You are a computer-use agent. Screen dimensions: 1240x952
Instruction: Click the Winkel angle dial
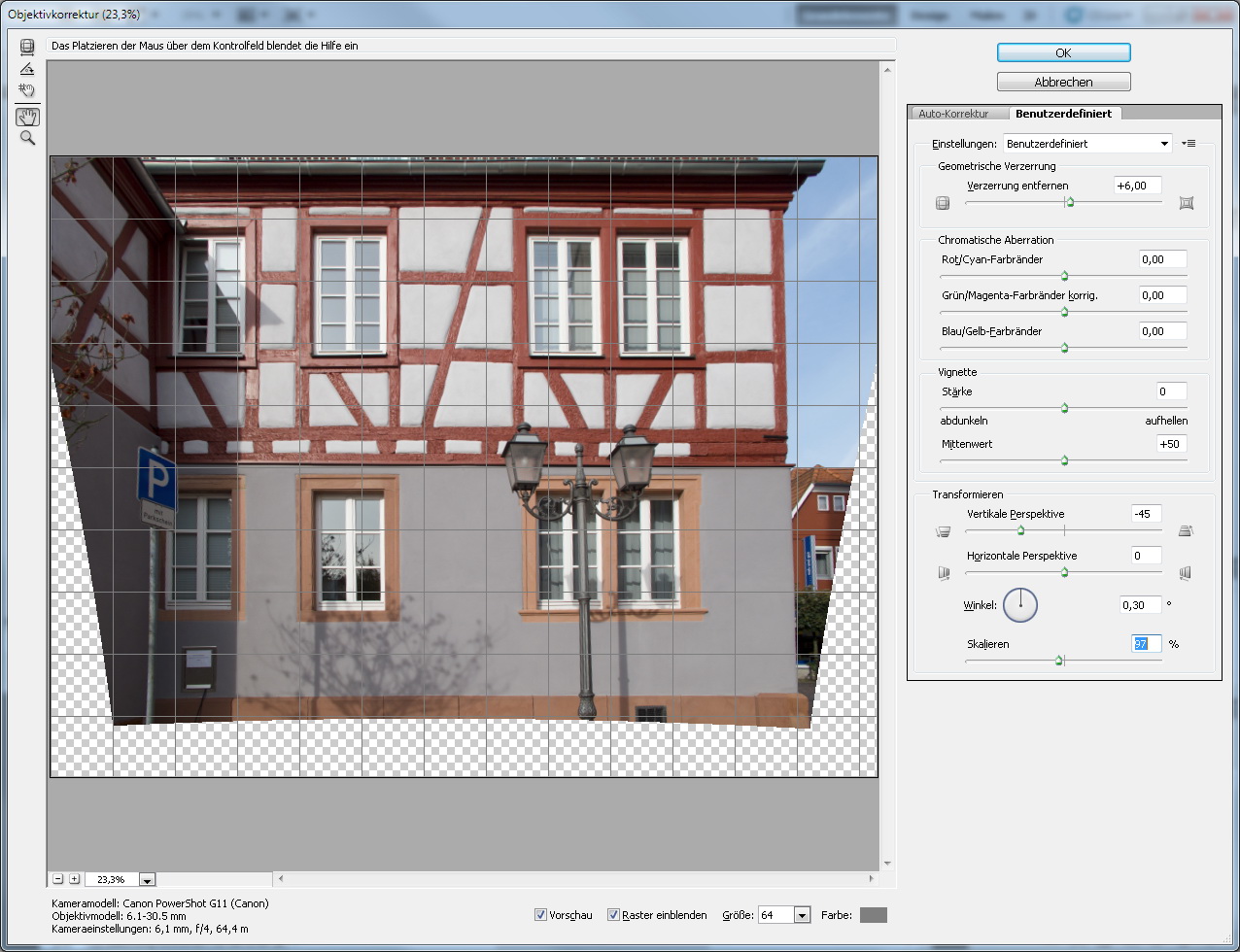[x=1020, y=605]
